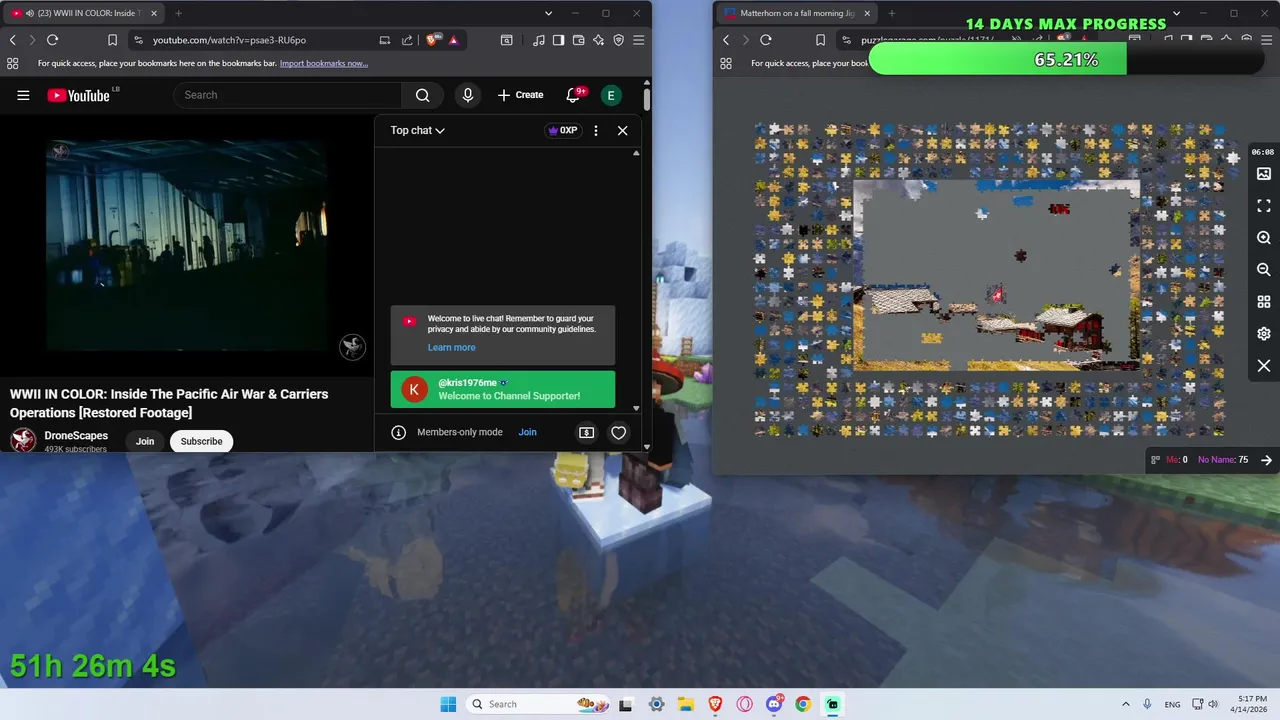Click the Join link for members-only chat
This screenshot has width=1280, height=720.
coord(527,432)
